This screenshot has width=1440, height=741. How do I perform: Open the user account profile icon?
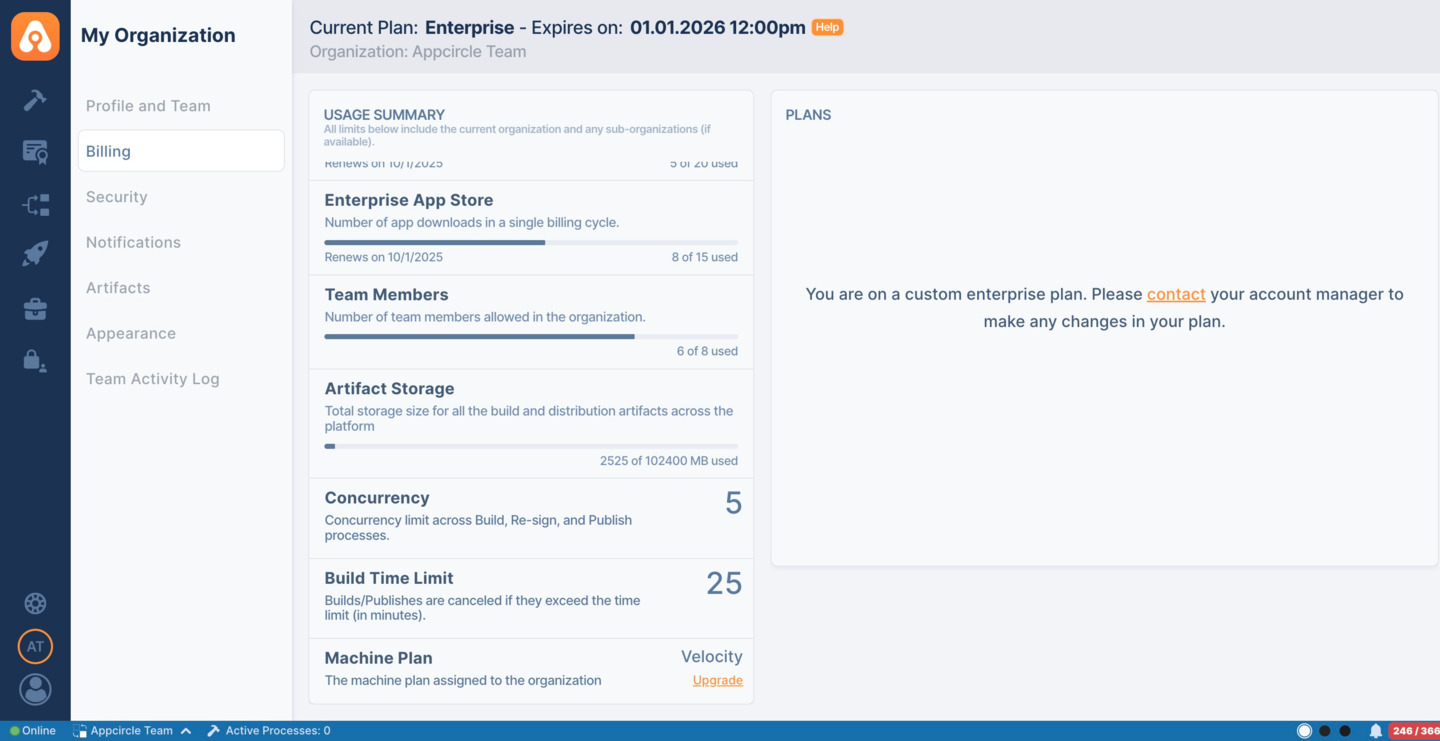click(x=35, y=690)
